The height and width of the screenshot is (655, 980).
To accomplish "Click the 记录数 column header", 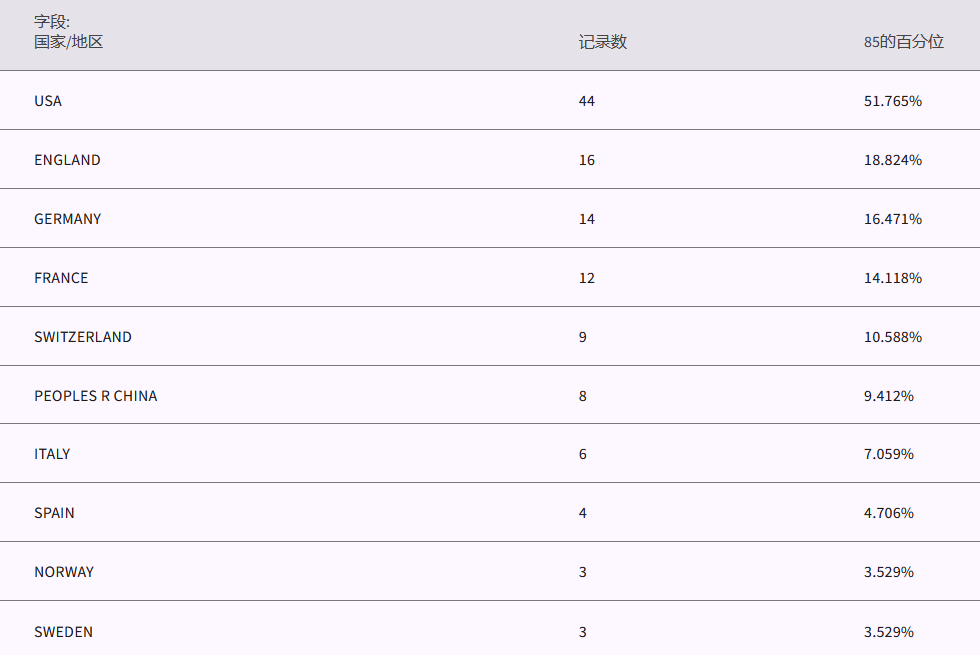I will pyautogui.click(x=602, y=42).
